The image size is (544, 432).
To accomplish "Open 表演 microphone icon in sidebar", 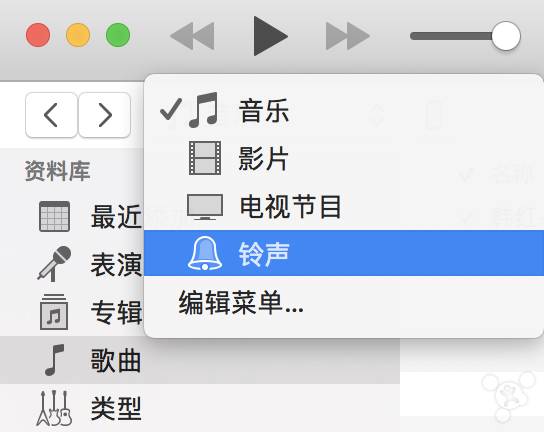I will click(x=54, y=264).
